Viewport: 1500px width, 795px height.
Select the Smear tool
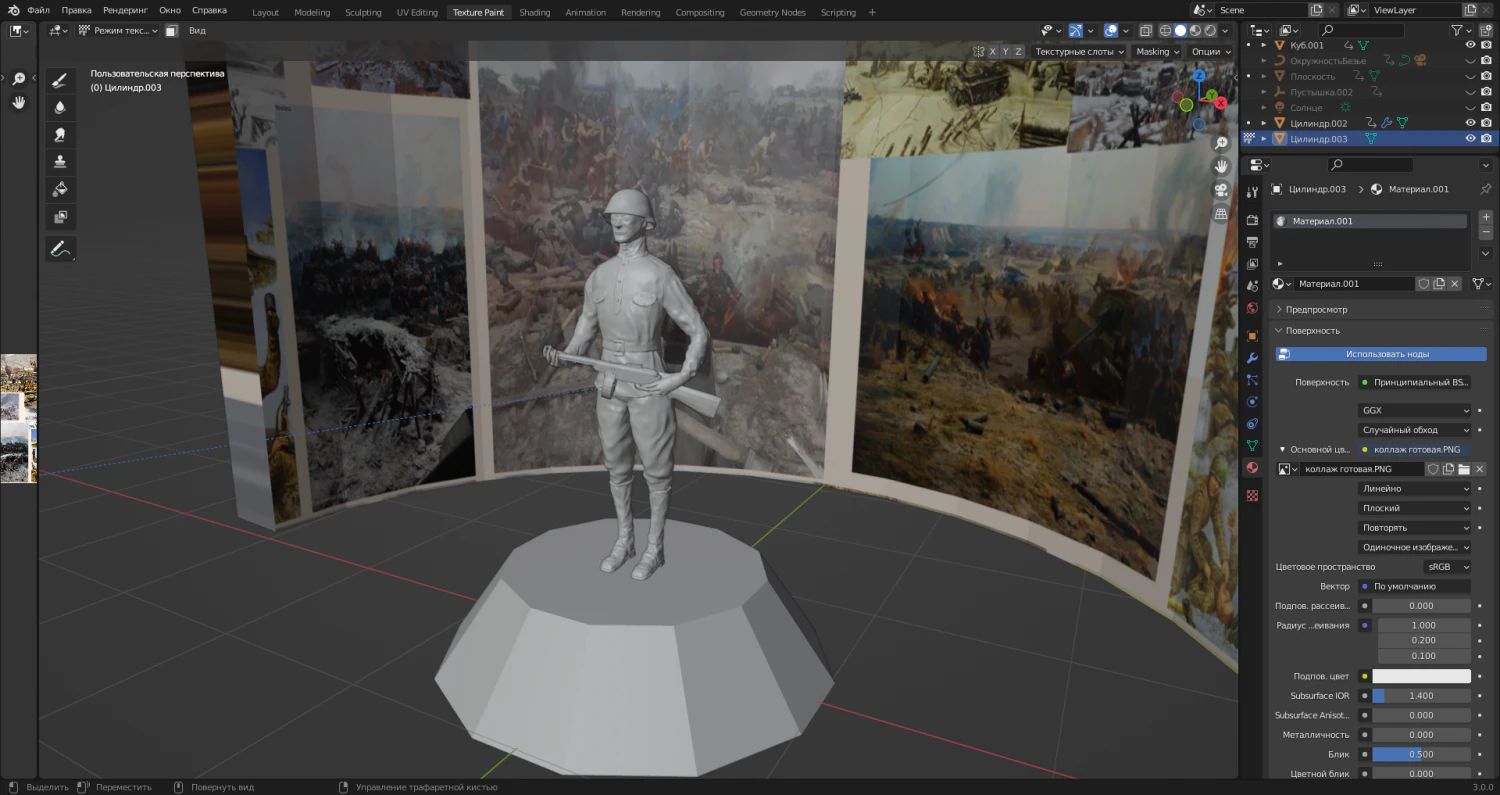[x=60, y=134]
